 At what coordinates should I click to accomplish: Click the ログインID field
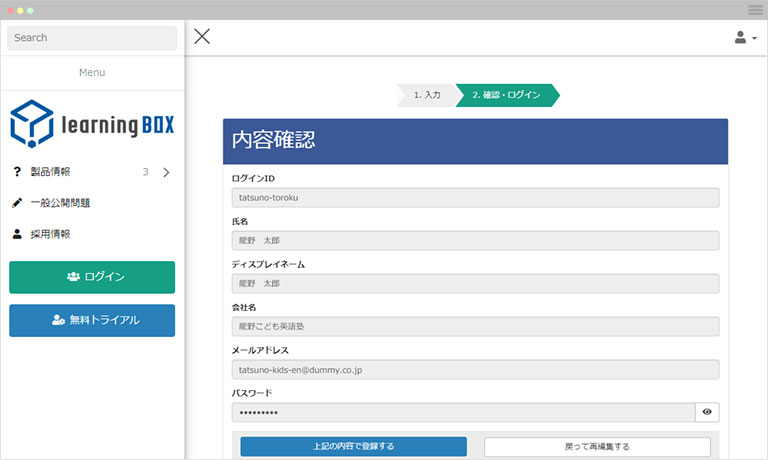tap(475, 198)
